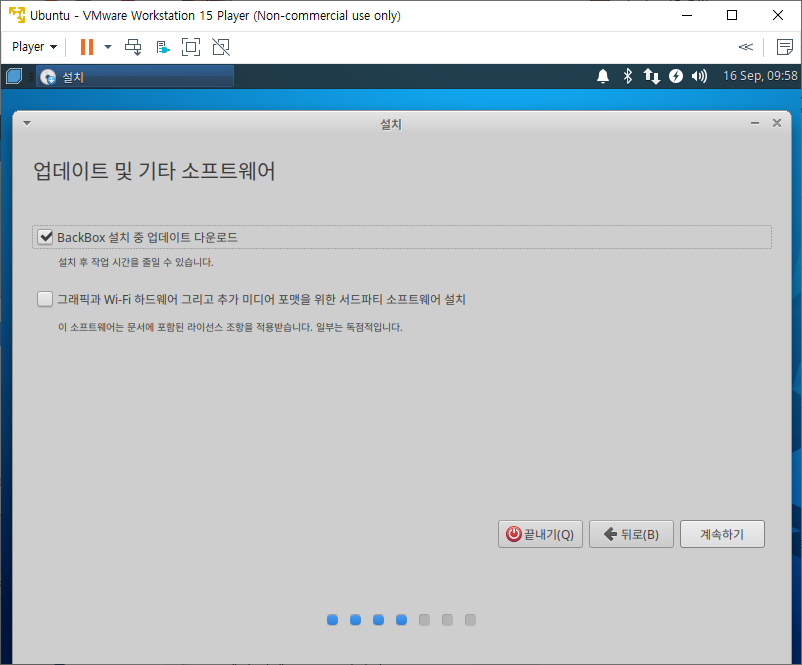The width and height of the screenshot is (802, 665).
Task: Enter full screen mode
Action: (191, 47)
